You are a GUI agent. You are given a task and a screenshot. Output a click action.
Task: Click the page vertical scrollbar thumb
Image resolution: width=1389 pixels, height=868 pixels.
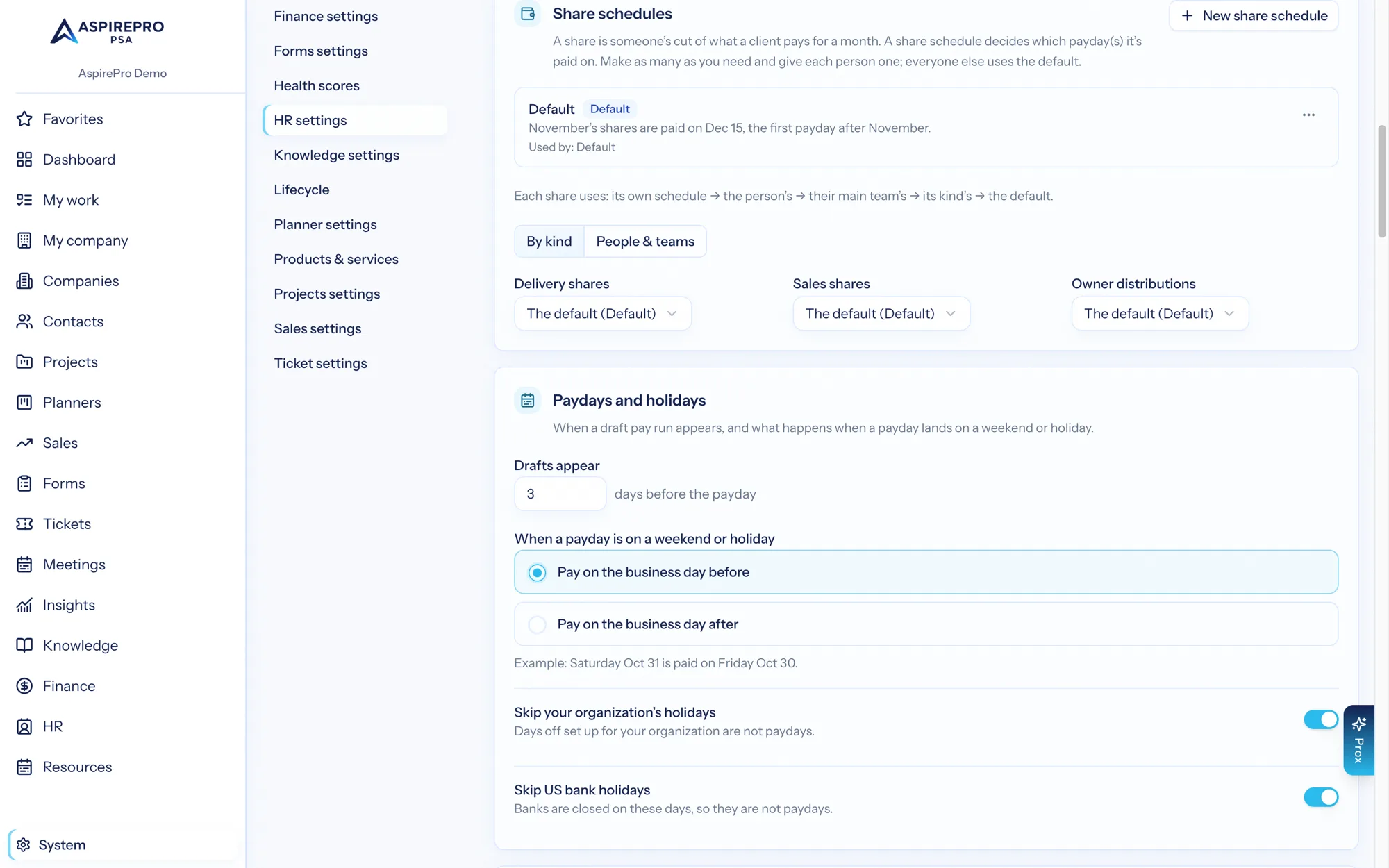click(1381, 181)
